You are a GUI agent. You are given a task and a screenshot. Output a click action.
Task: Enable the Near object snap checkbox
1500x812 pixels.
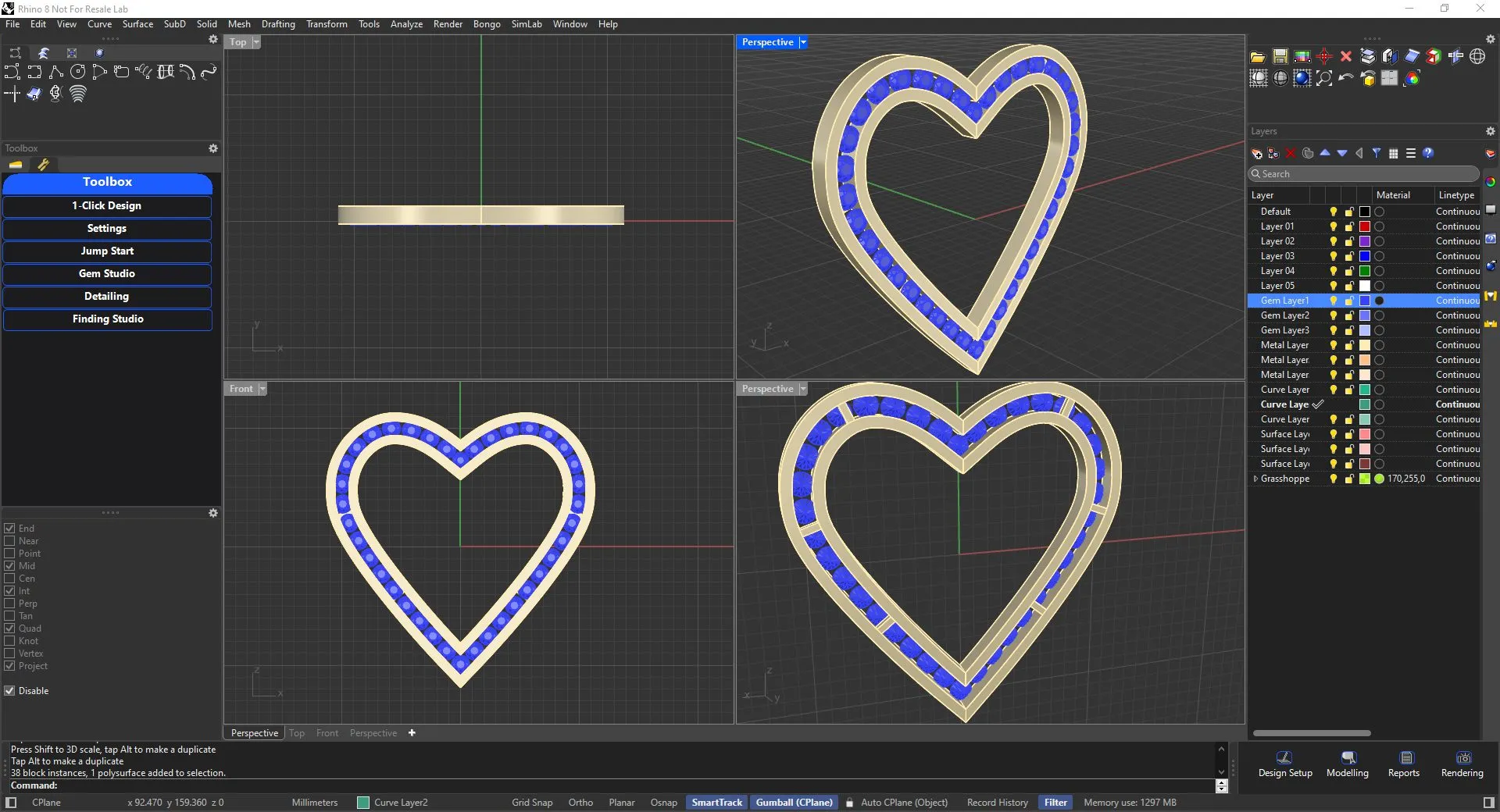pyautogui.click(x=10, y=541)
